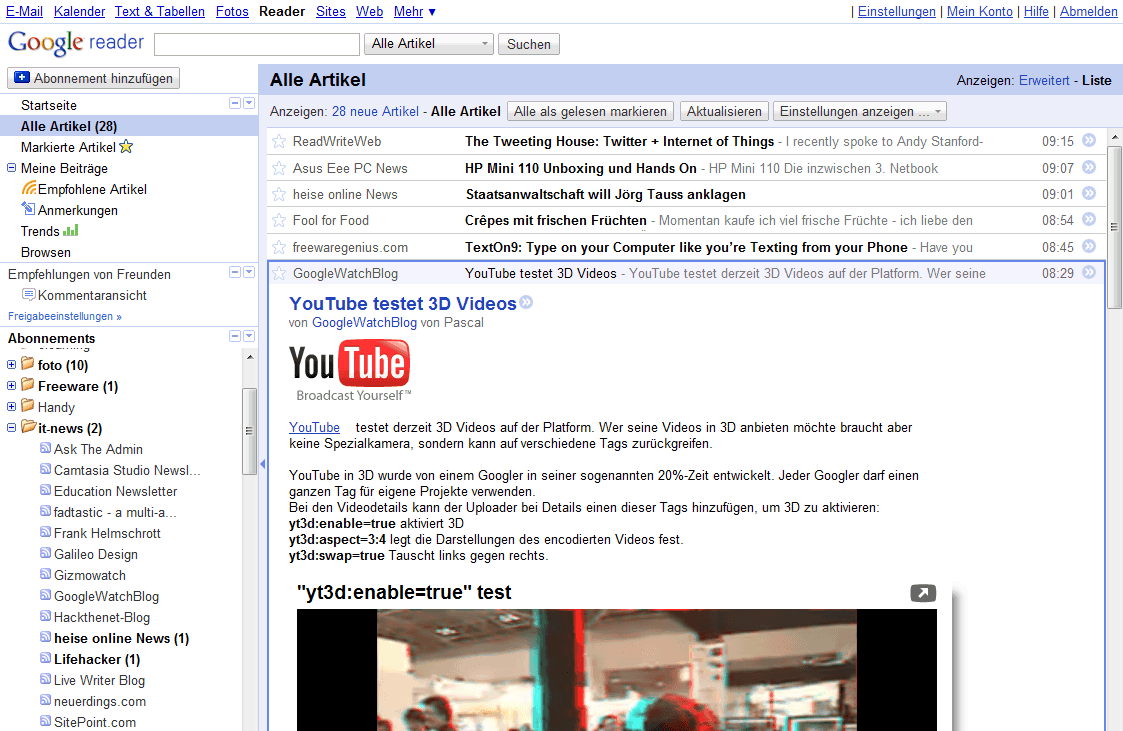Expand the foto folder
Screen dimensions: 1123x731
tap(12, 365)
